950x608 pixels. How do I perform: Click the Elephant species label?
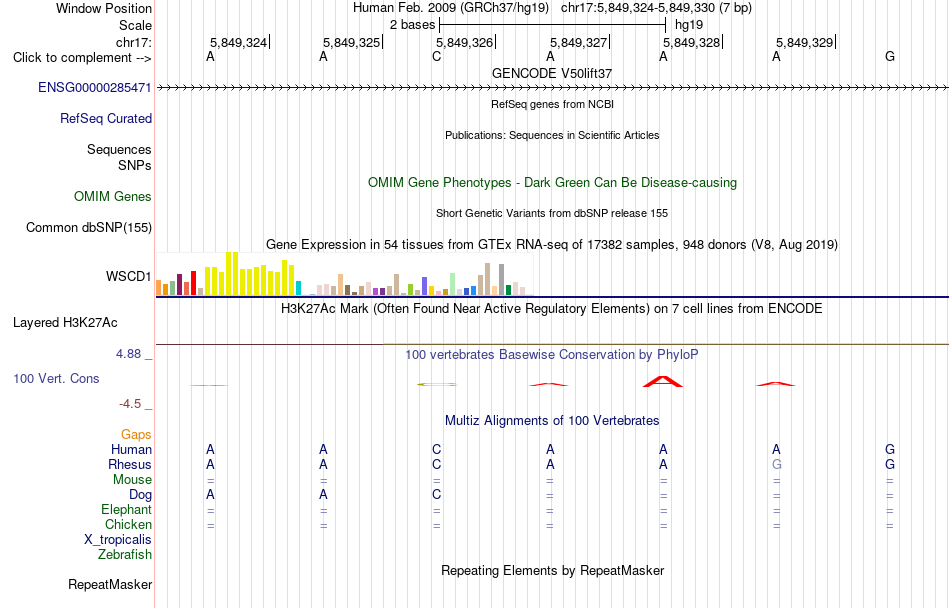tap(126, 510)
